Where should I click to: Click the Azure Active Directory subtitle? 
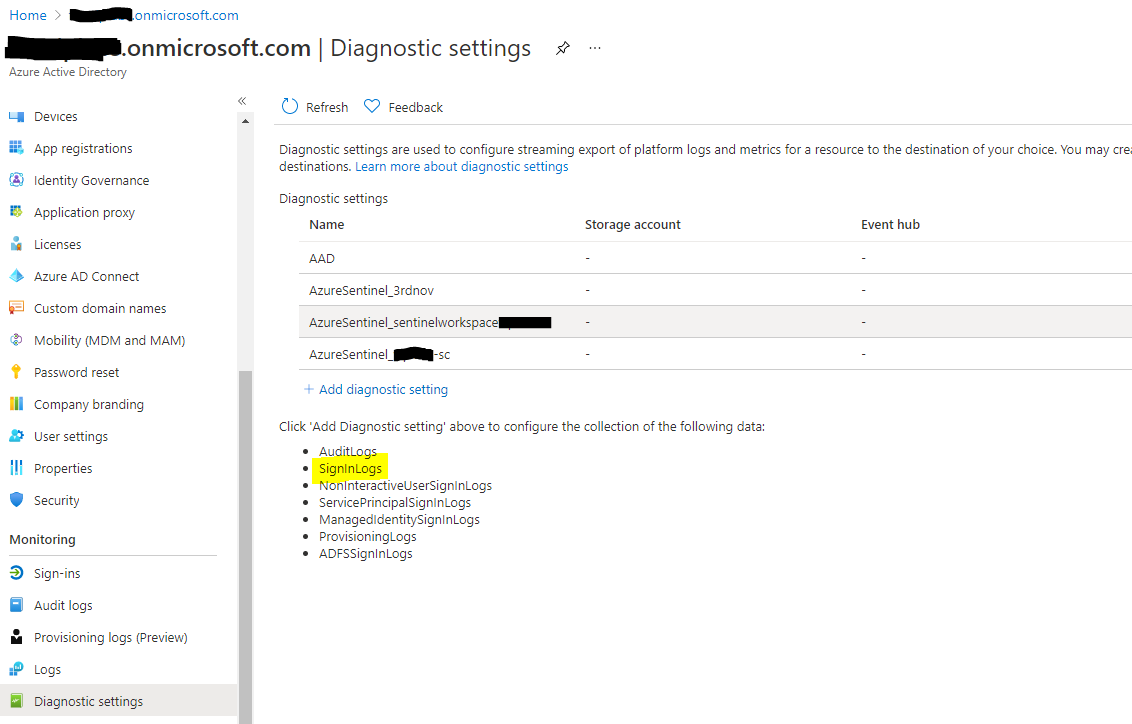(68, 72)
